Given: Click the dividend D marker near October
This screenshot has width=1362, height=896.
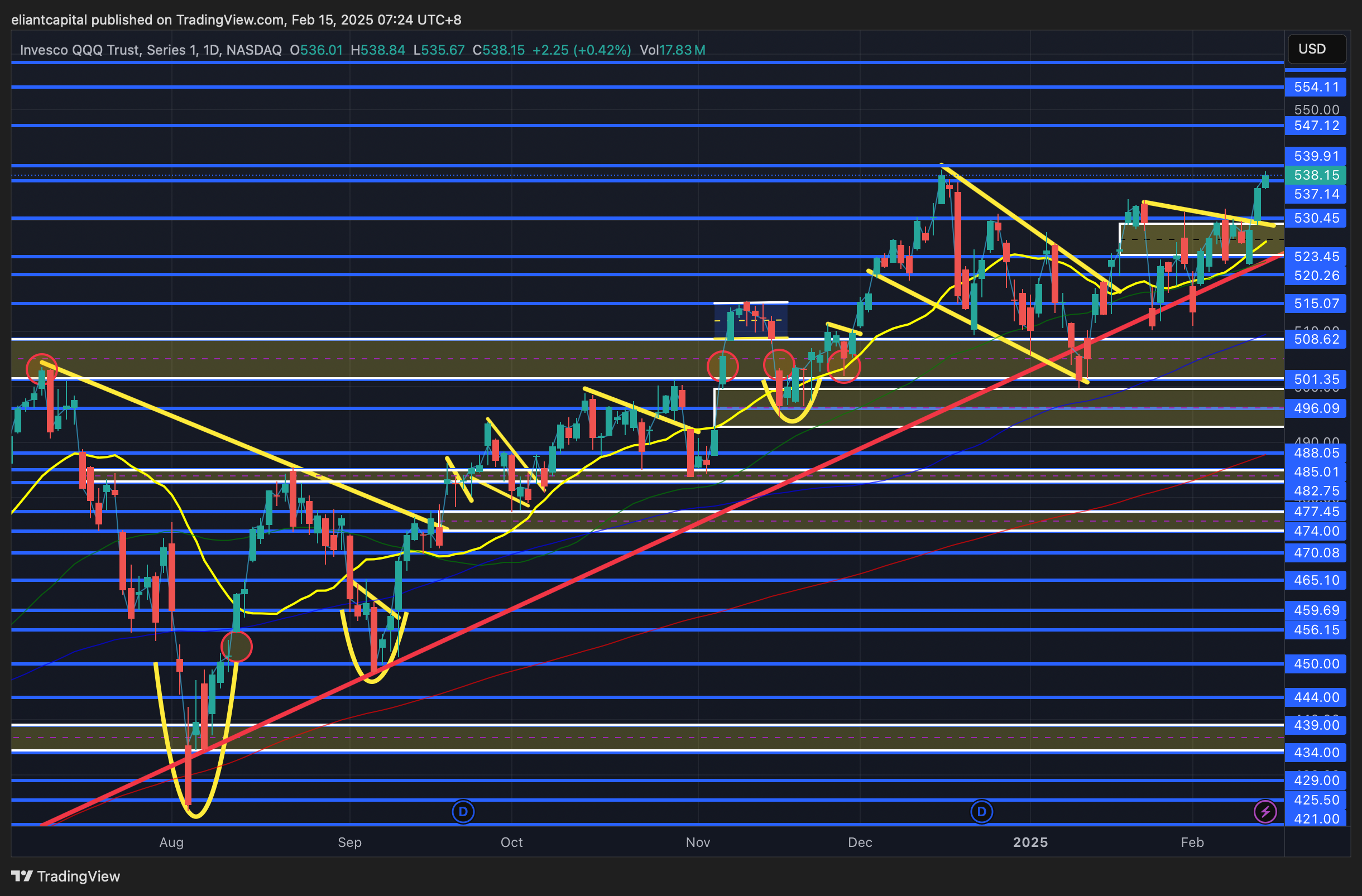Looking at the screenshot, I should click(463, 811).
